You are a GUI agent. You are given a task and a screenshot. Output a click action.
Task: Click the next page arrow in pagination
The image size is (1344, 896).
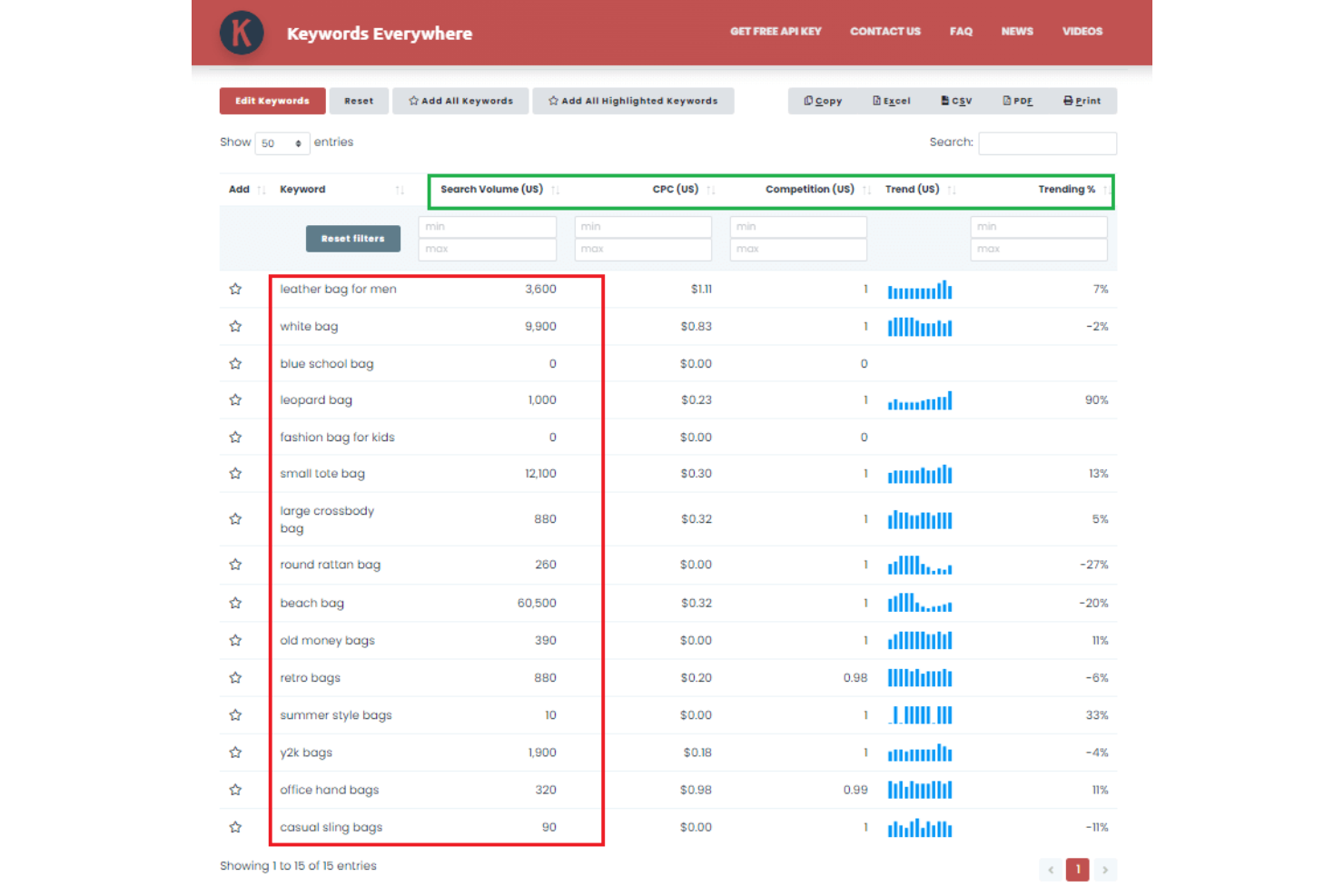(x=1105, y=869)
